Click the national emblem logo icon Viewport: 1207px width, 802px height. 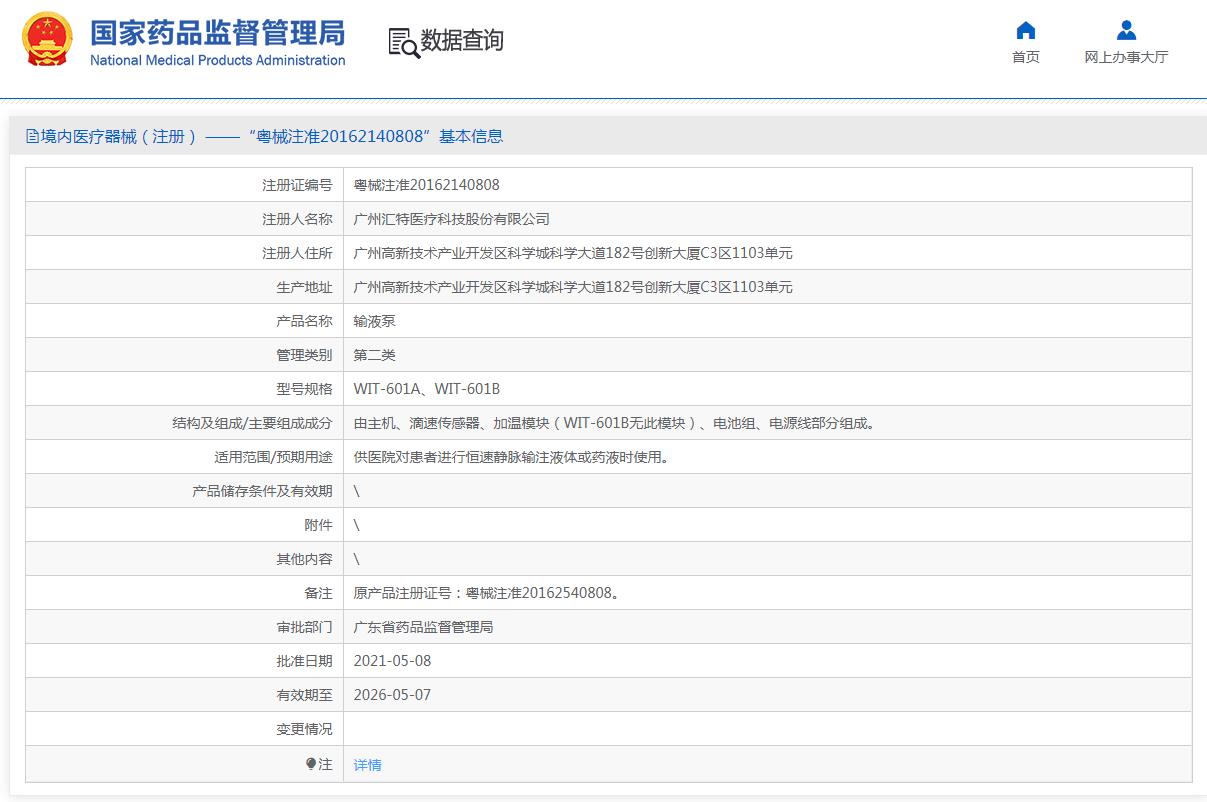click(x=47, y=41)
